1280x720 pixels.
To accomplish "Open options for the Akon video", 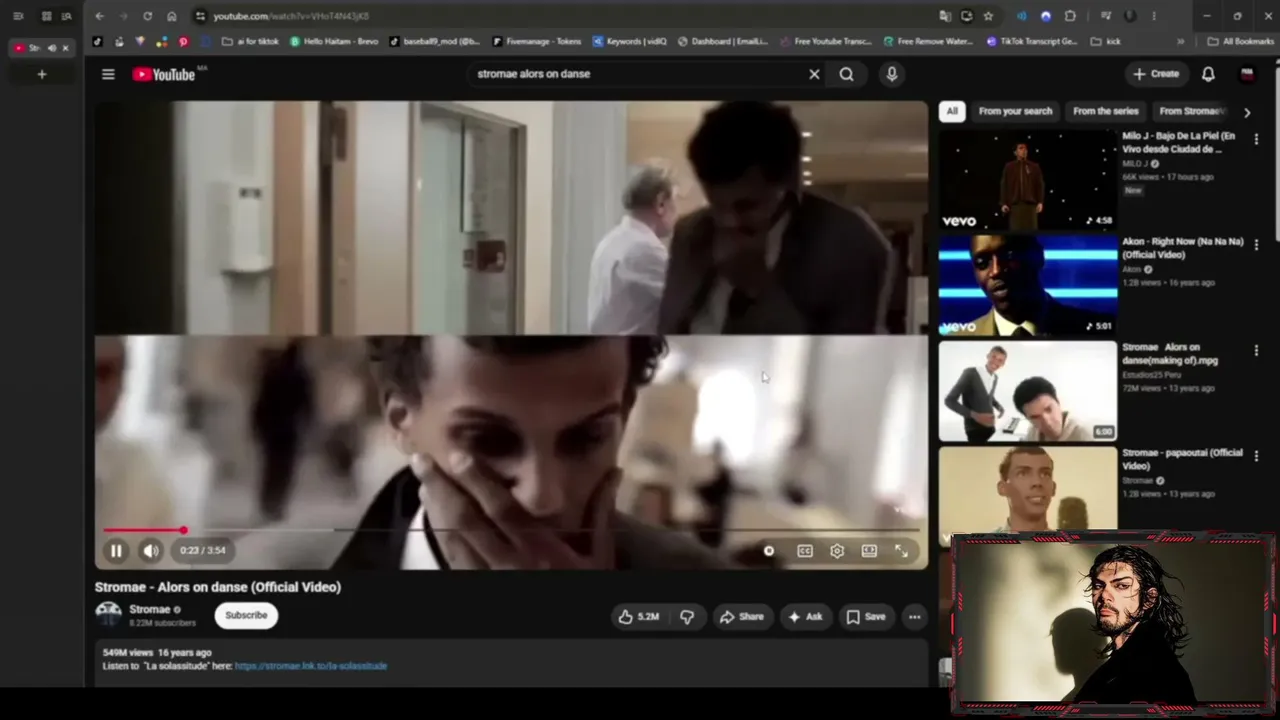I will point(1256,245).
